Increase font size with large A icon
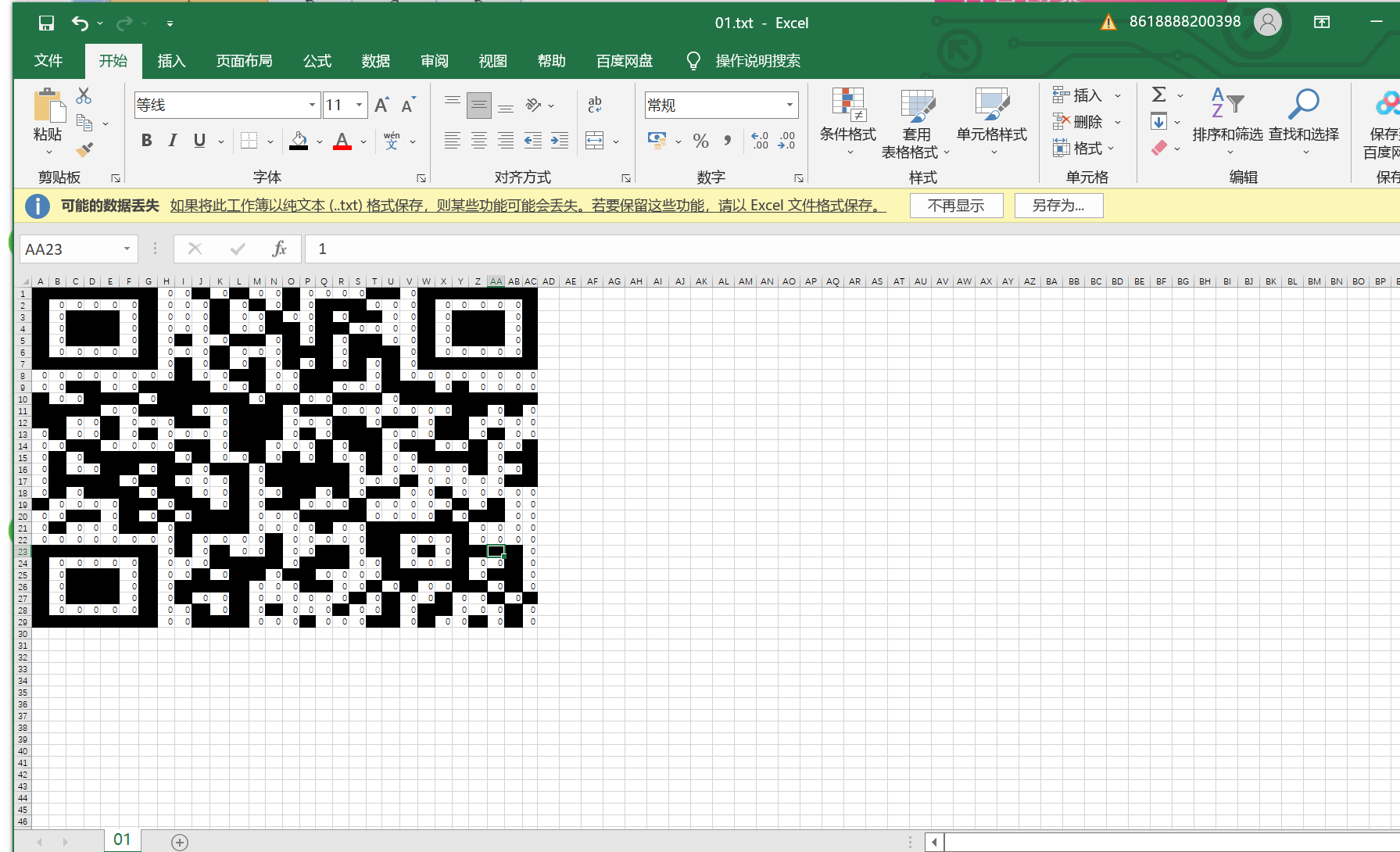Screen dimensions: 1400x852 381,105
